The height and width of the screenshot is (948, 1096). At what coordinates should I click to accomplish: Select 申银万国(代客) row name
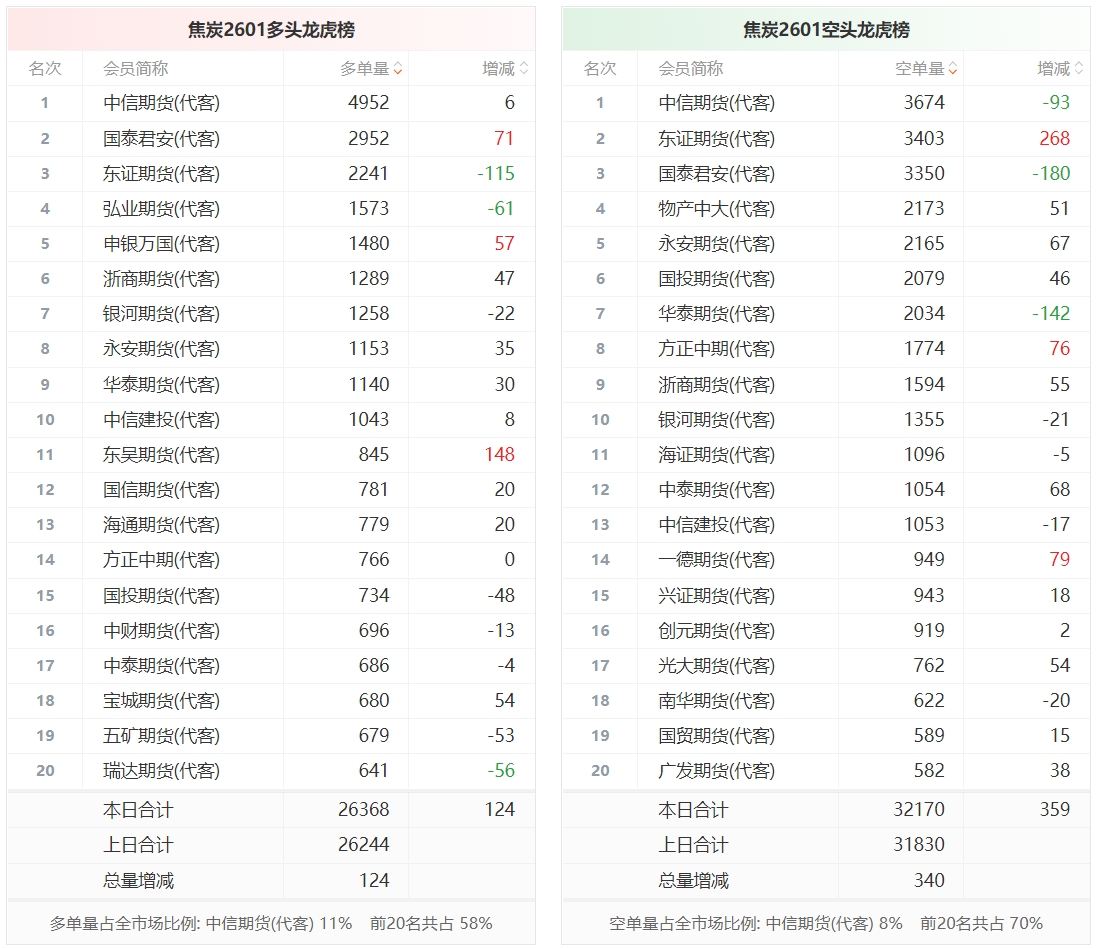point(161,243)
